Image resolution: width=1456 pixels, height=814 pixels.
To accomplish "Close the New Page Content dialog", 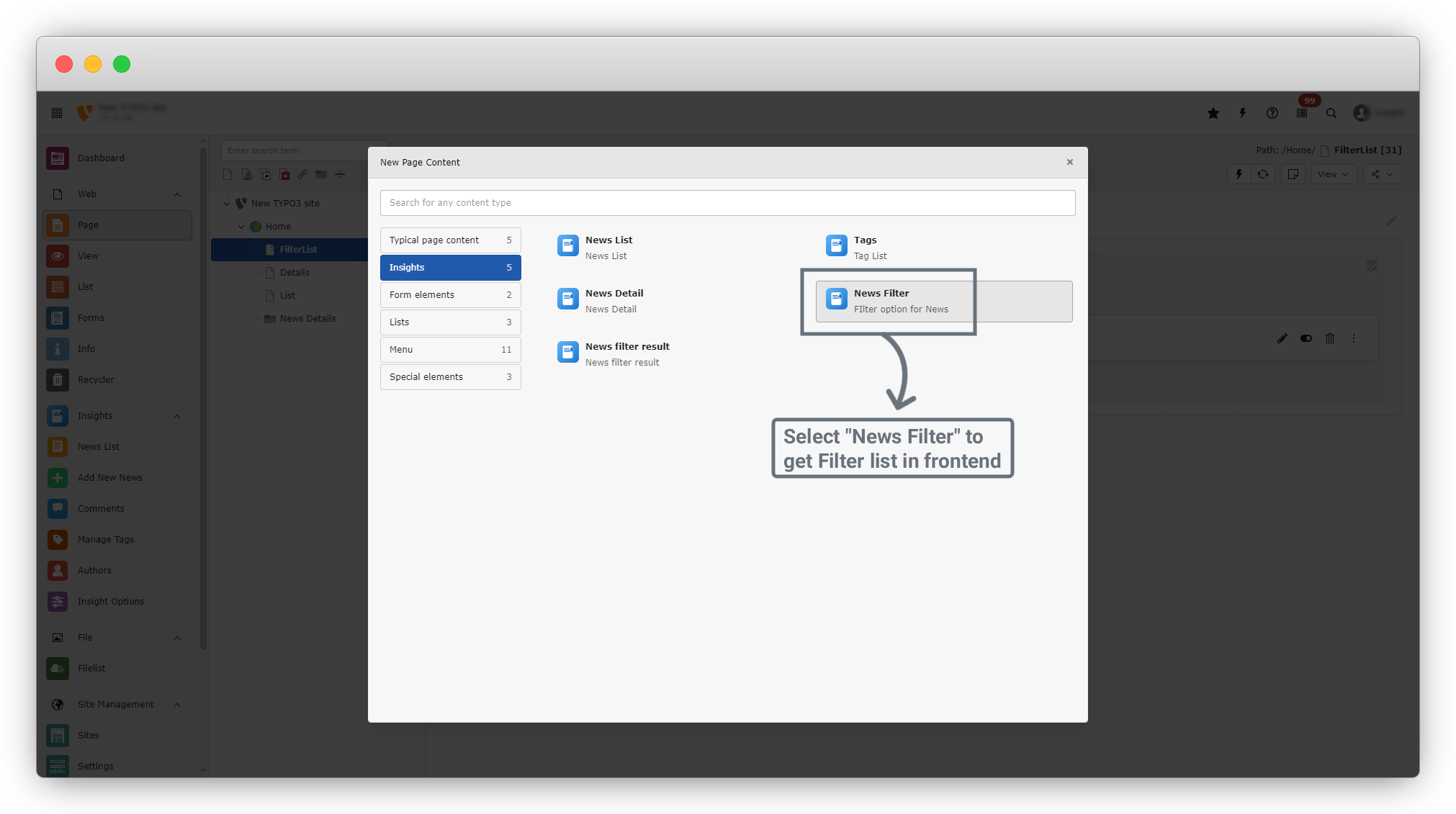I will (1069, 162).
